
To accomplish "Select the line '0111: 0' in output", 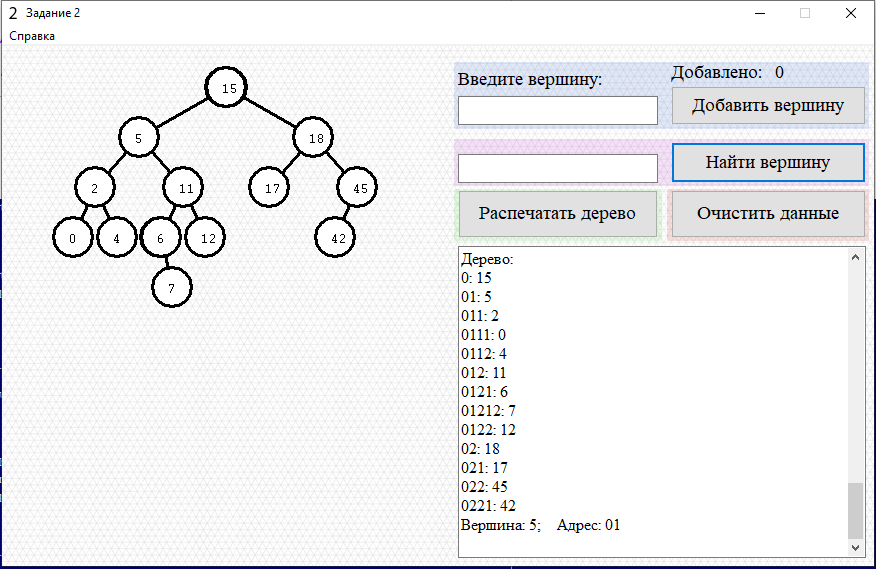I will [x=484, y=335].
